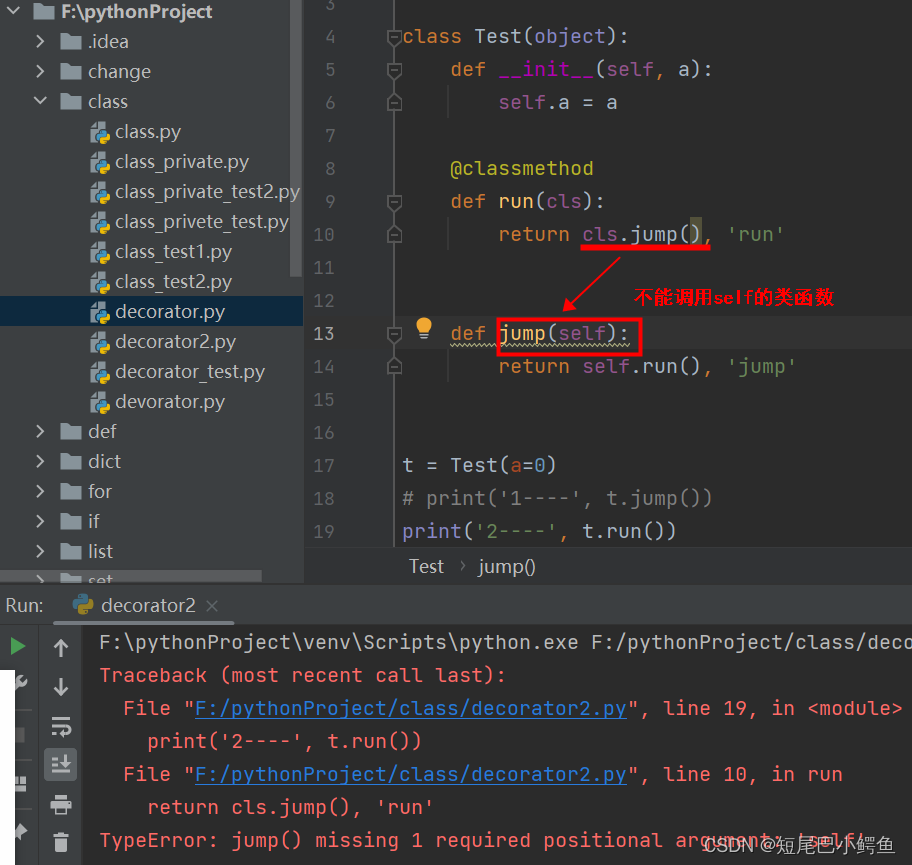The image size is (912, 865).
Task: Select the decorator2 run tab
Action: pyautogui.click(x=144, y=606)
